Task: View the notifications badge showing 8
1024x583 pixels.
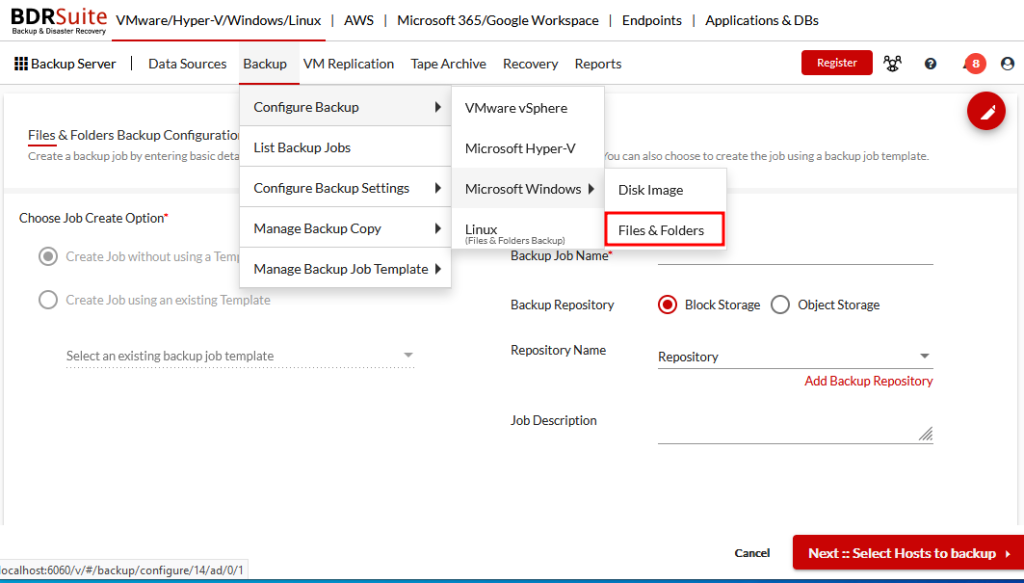Action: tap(975, 63)
